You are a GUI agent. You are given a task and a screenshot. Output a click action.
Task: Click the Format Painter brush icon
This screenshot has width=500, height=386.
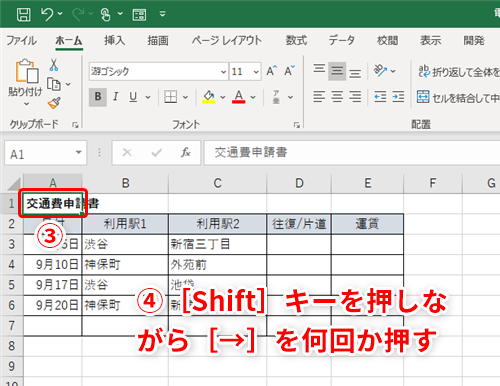(x=54, y=103)
